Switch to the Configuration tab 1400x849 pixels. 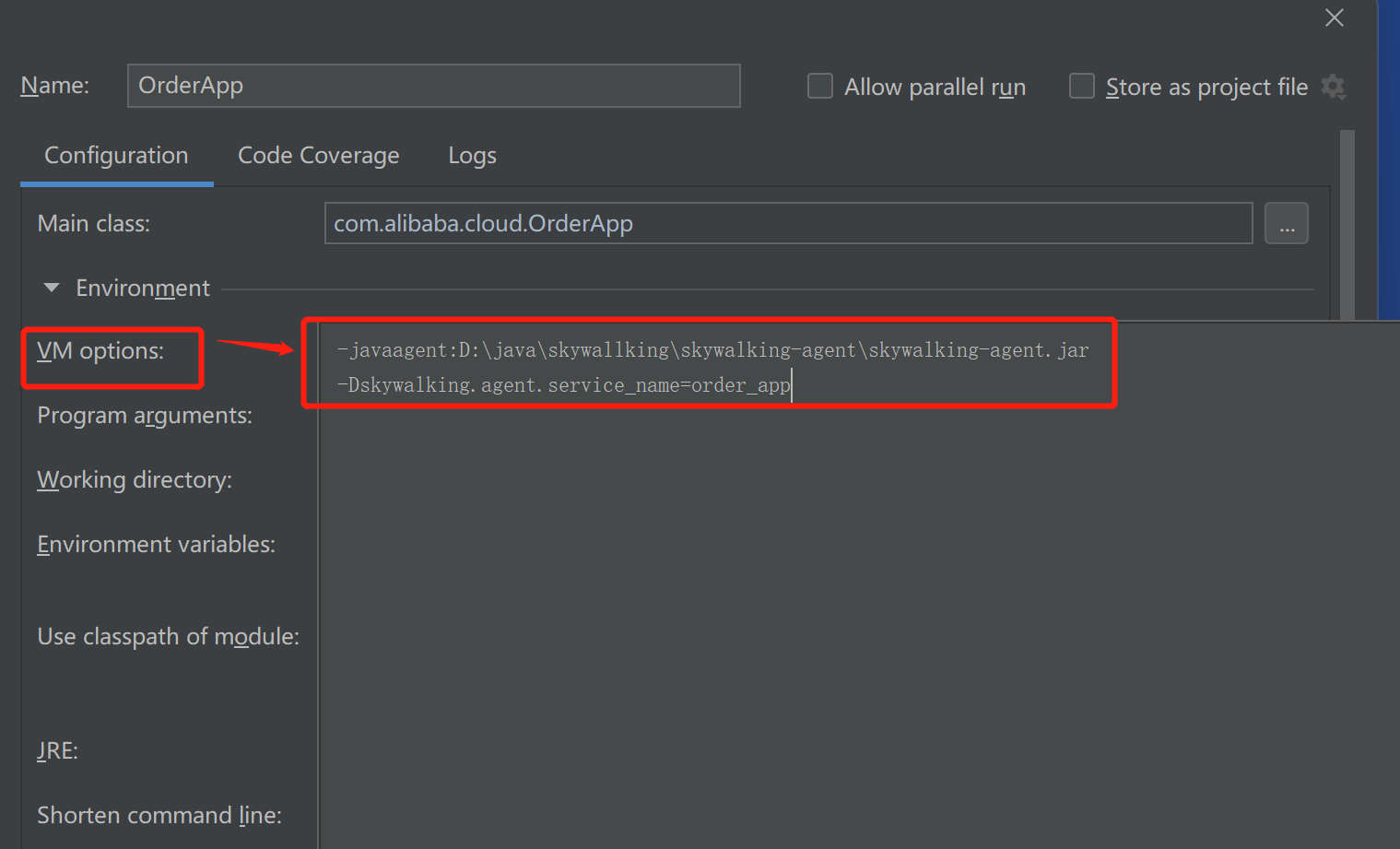[116, 156]
